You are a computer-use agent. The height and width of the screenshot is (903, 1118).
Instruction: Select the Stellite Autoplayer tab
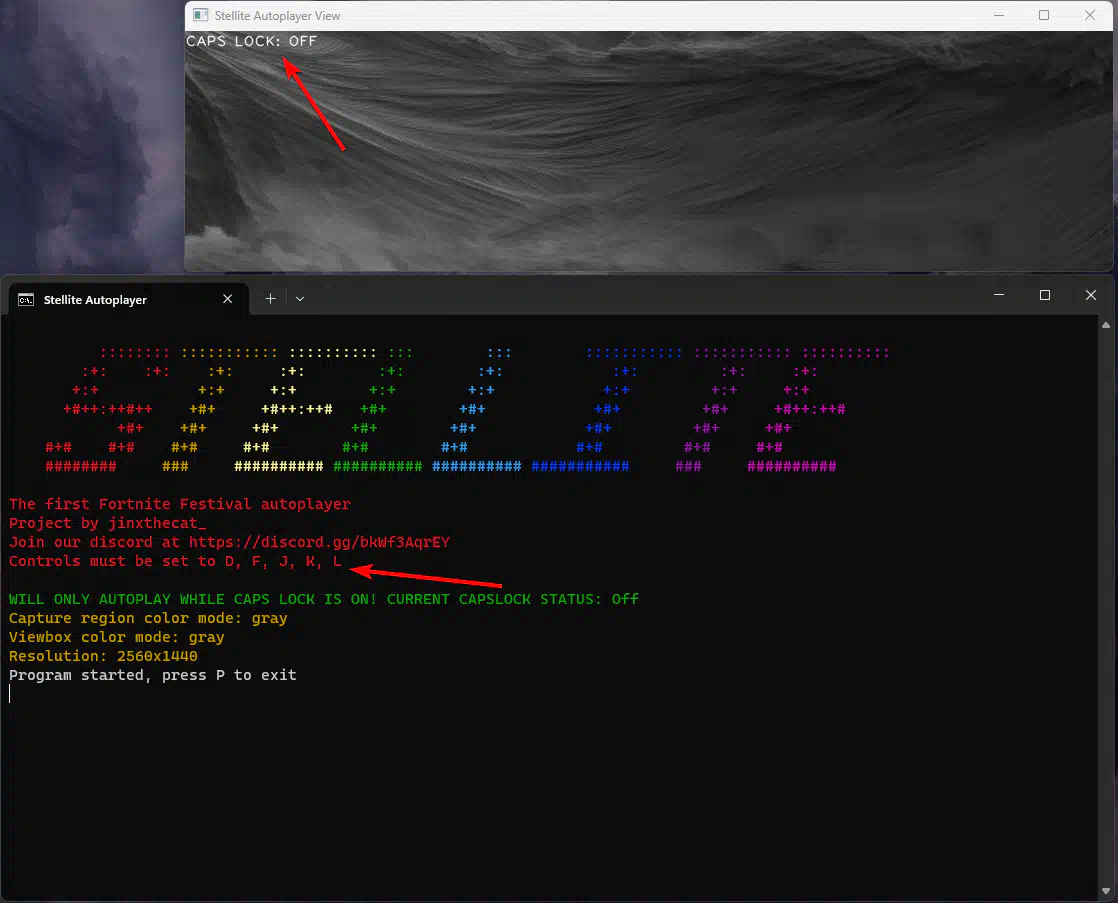pyautogui.click(x=110, y=300)
